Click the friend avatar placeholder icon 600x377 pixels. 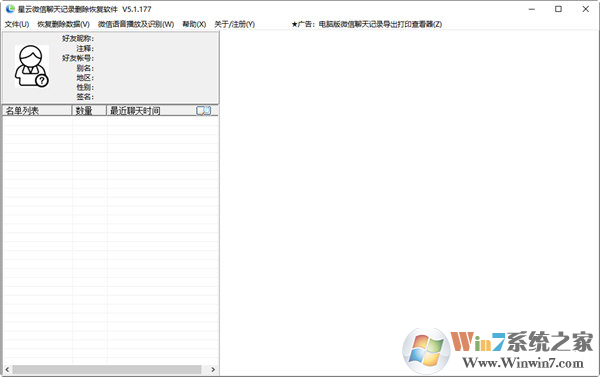[x=32, y=66]
